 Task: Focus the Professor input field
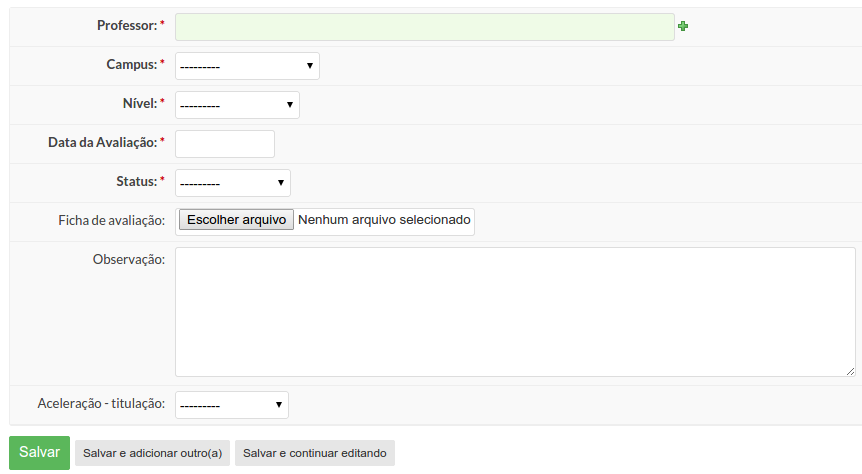[424, 27]
